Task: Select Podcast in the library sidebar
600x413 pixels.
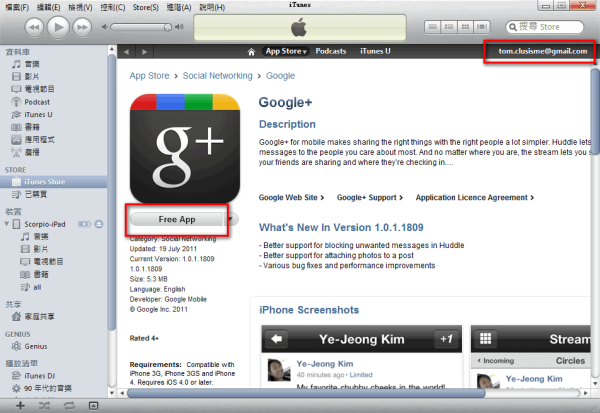Action: [32, 102]
